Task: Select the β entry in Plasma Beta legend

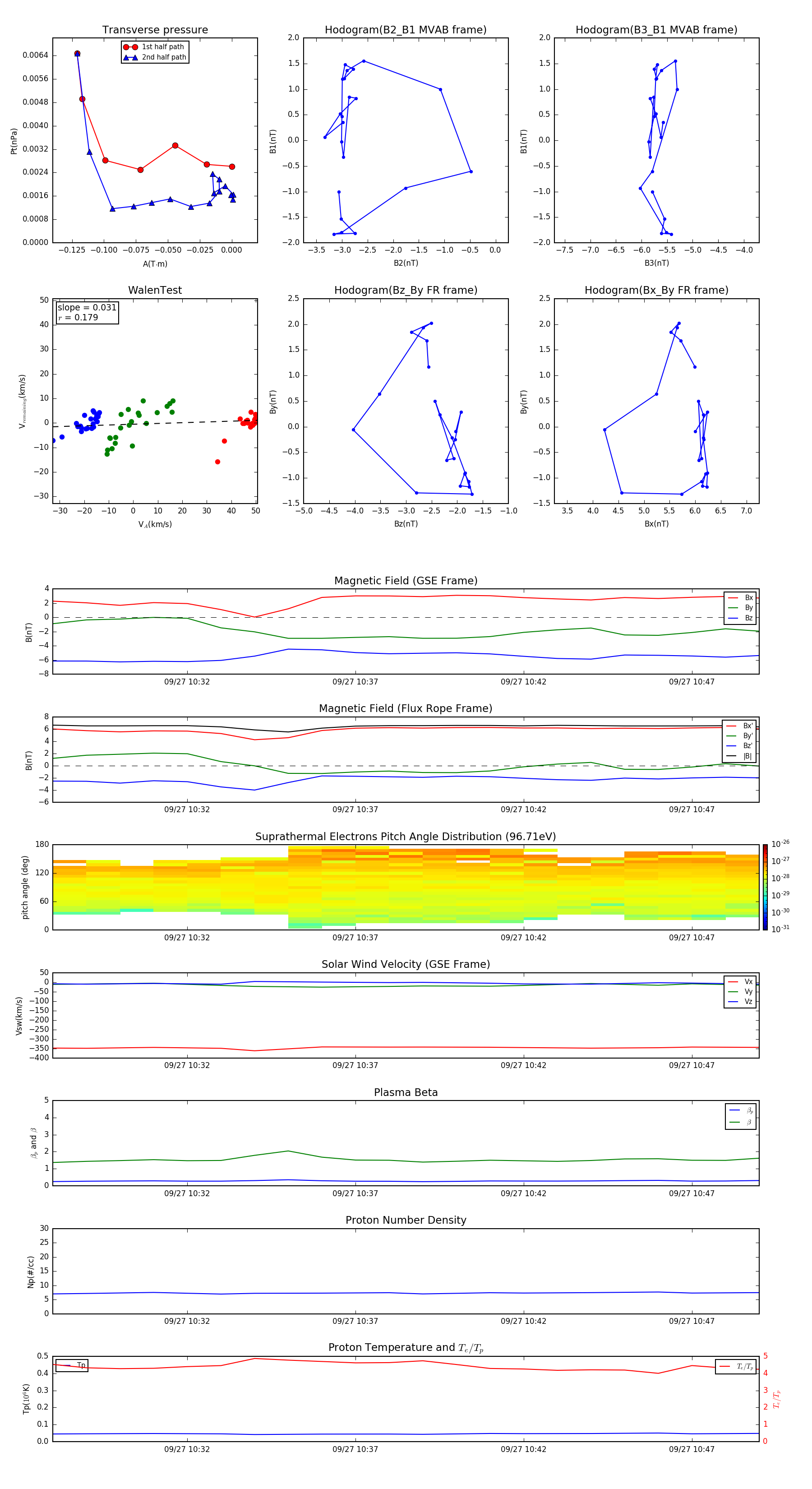Action: 741,1122
